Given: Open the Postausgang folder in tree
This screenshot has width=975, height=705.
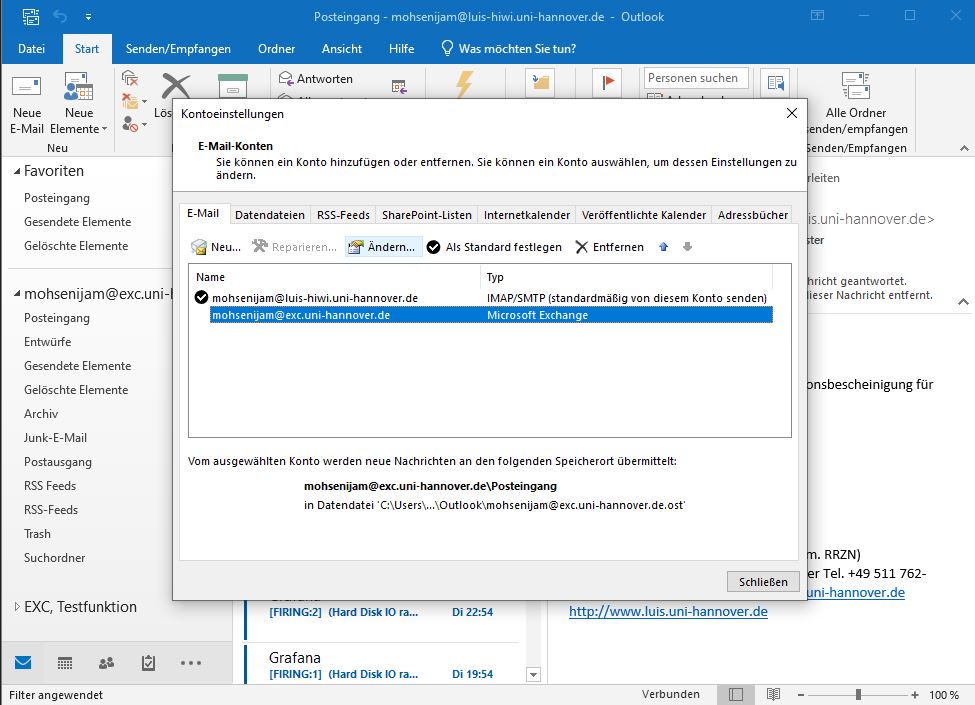Looking at the screenshot, I should 58,462.
